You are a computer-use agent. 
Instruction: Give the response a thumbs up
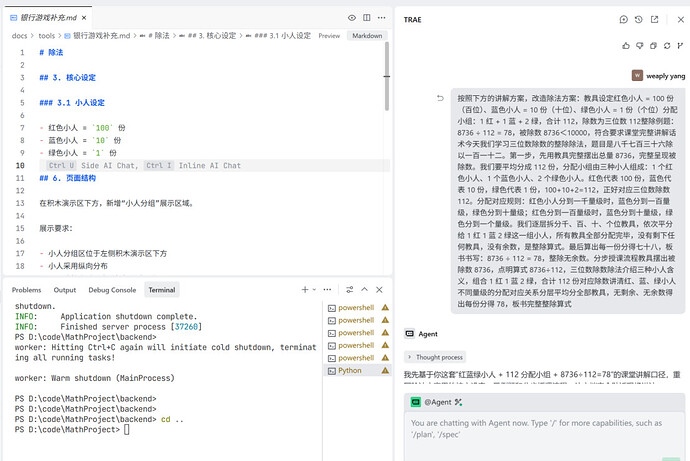coord(626,46)
